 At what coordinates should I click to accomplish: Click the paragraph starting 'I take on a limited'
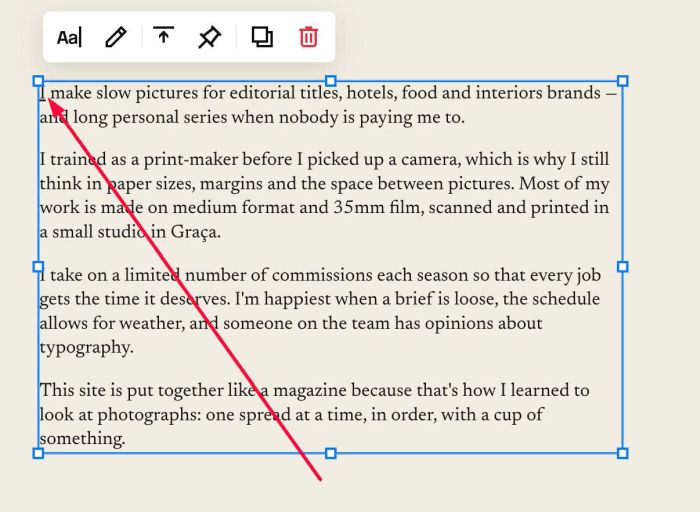click(320, 311)
